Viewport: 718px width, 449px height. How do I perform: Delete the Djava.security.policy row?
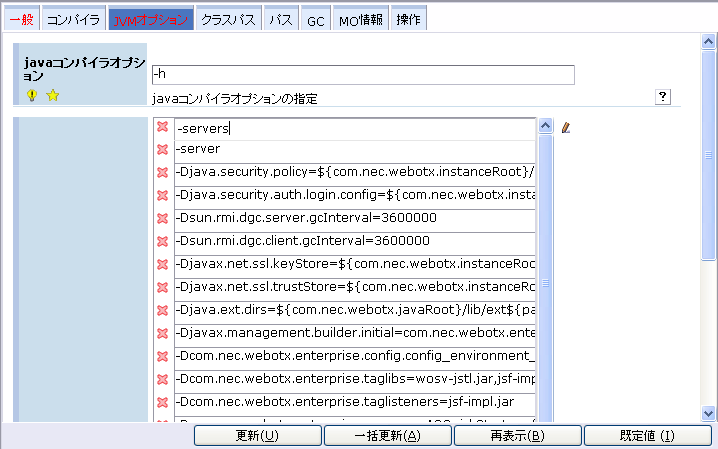click(x=162, y=173)
